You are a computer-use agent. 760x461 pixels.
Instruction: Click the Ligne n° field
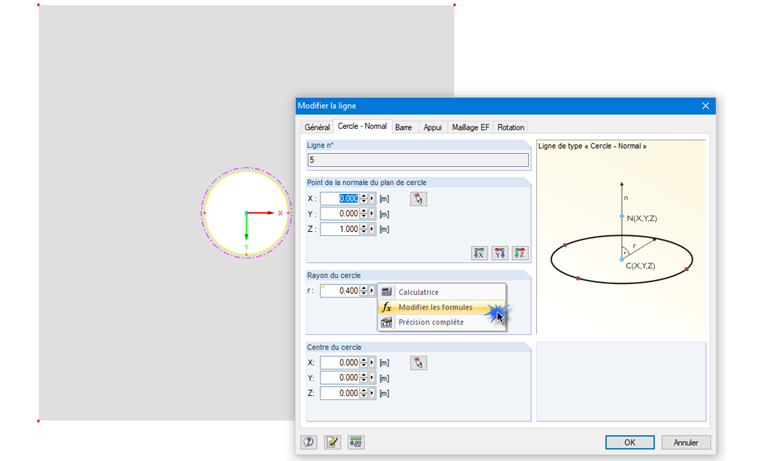[x=418, y=160]
